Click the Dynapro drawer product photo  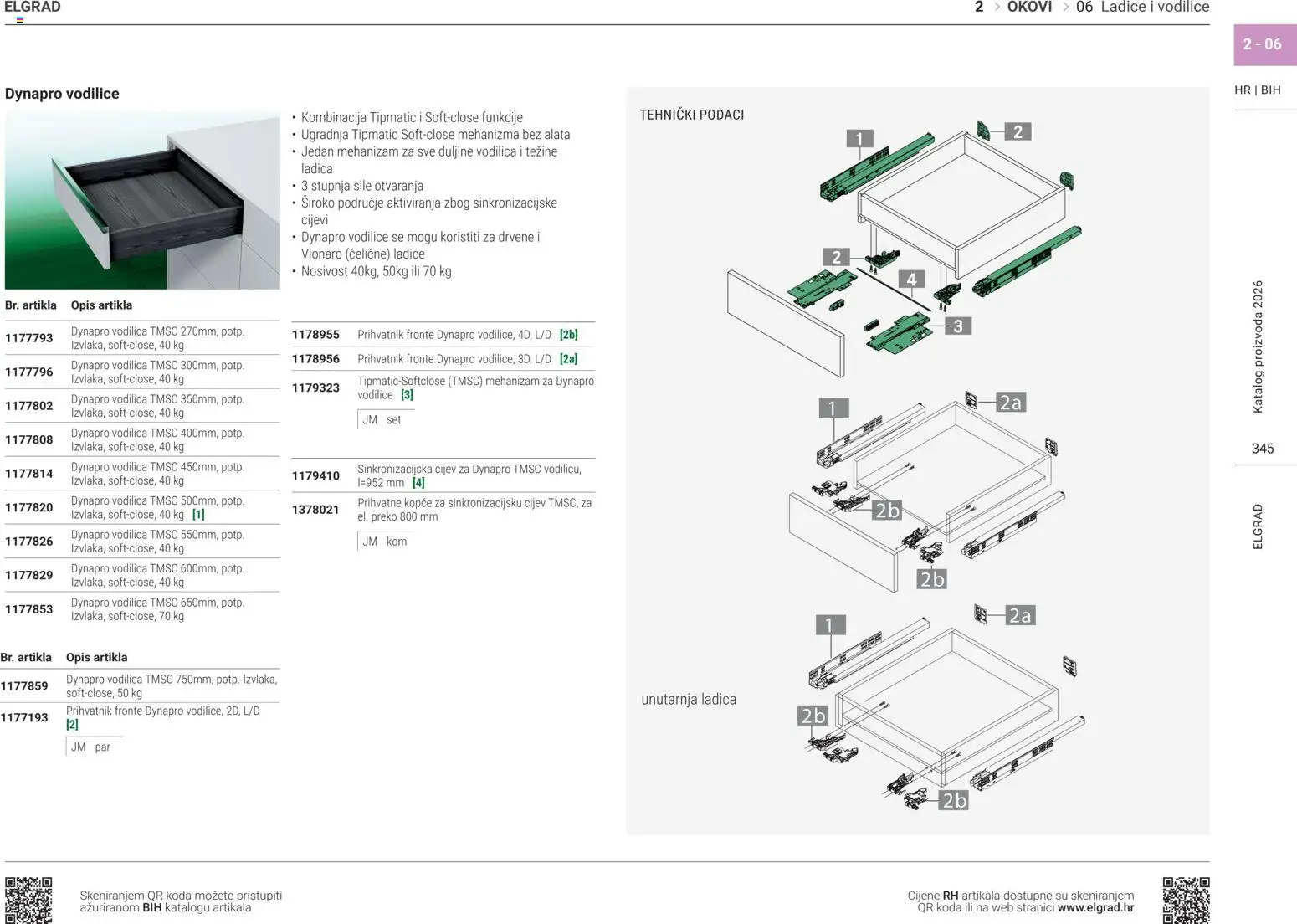click(142, 201)
